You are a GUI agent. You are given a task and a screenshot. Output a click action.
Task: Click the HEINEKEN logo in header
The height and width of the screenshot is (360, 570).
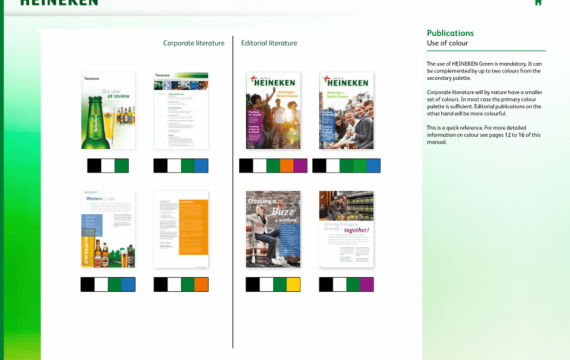pyautogui.click(x=59, y=3)
